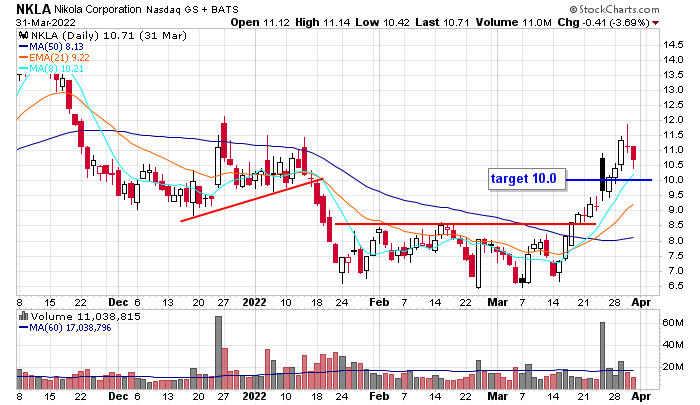Click the Chg -0.41 (-3.69%) value
Screen dimensions: 700x405
(603, 22)
